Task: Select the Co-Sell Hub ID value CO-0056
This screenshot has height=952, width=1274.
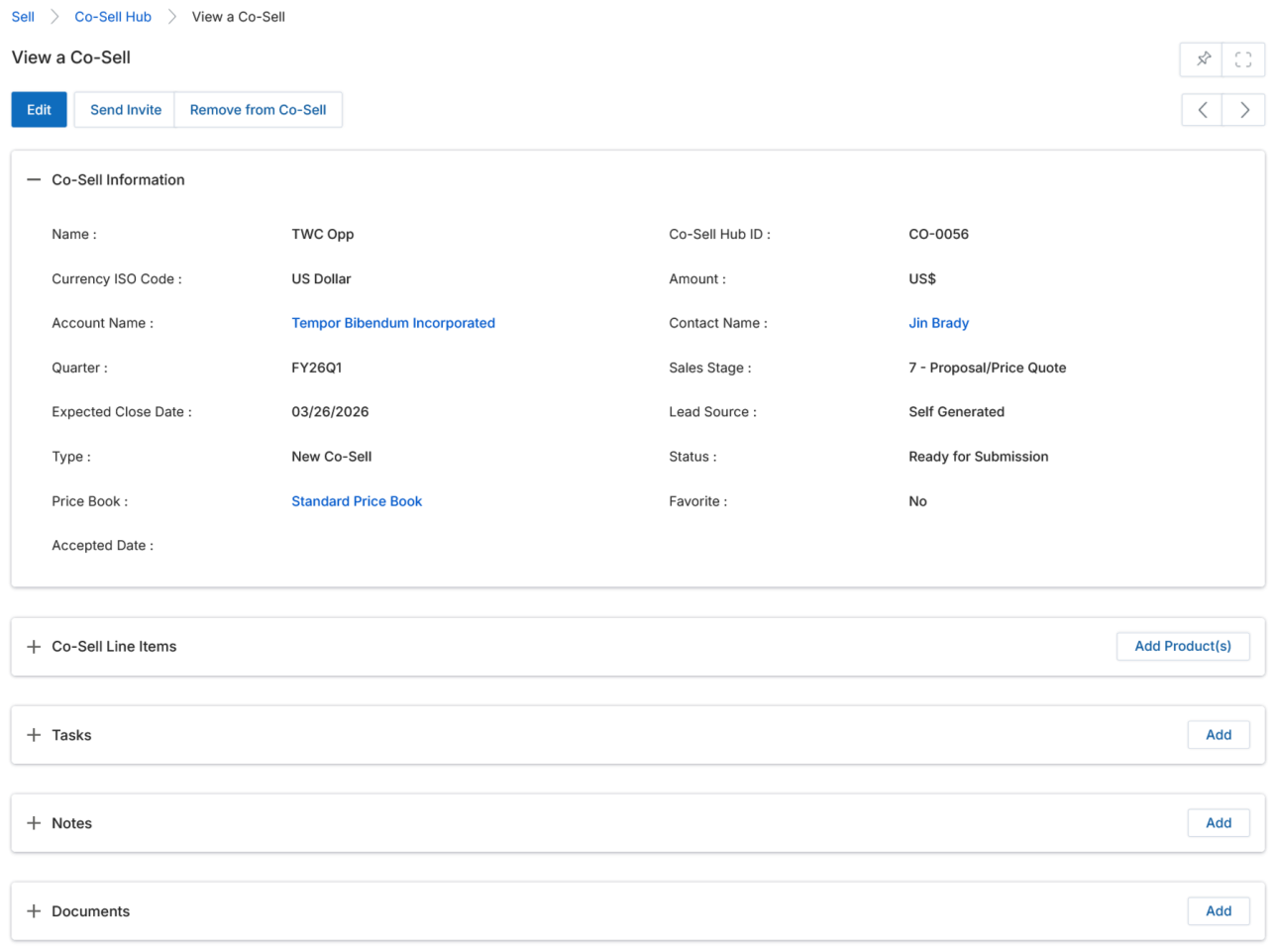Action: coord(938,235)
